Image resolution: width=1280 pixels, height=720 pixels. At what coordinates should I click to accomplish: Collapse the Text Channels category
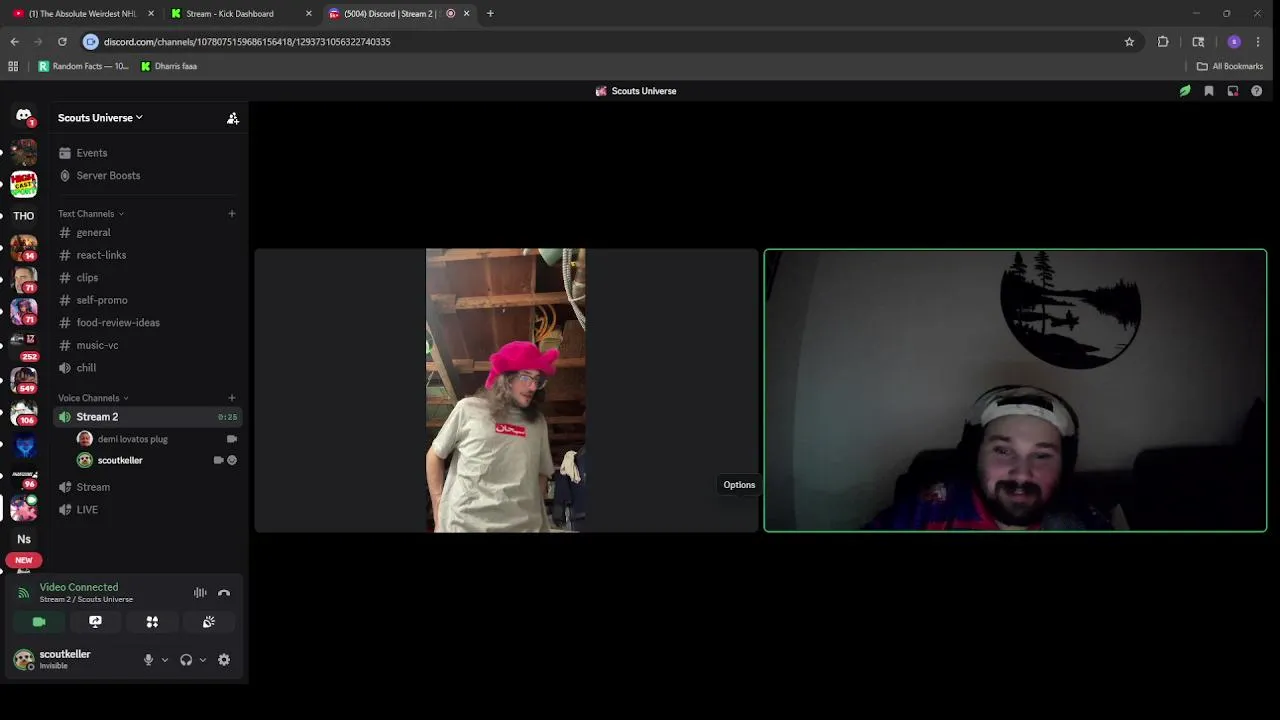coord(91,214)
